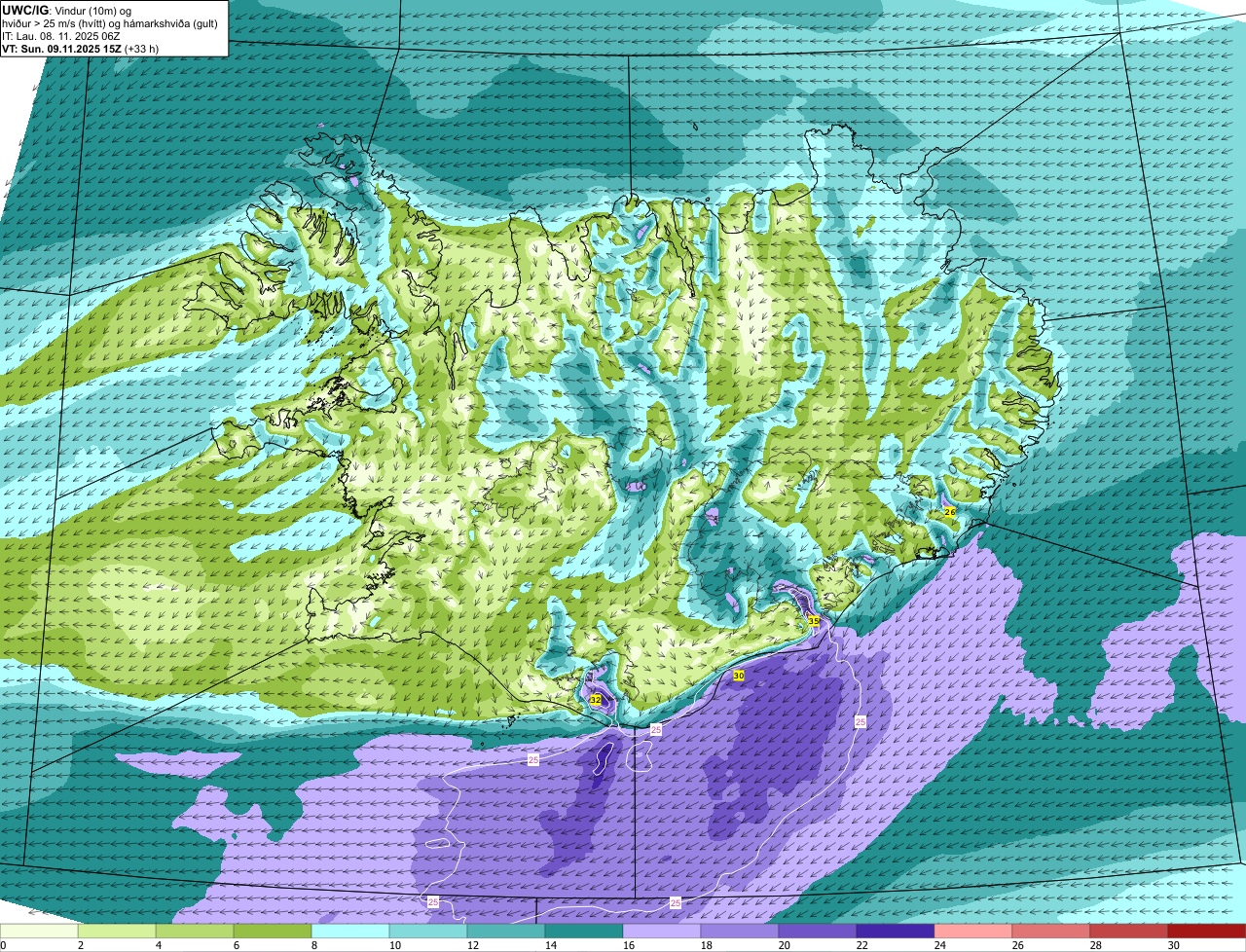This screenshot has width=1246, height=952.
Task: Click the legend tick label '16'
Action: click(629, 945)
